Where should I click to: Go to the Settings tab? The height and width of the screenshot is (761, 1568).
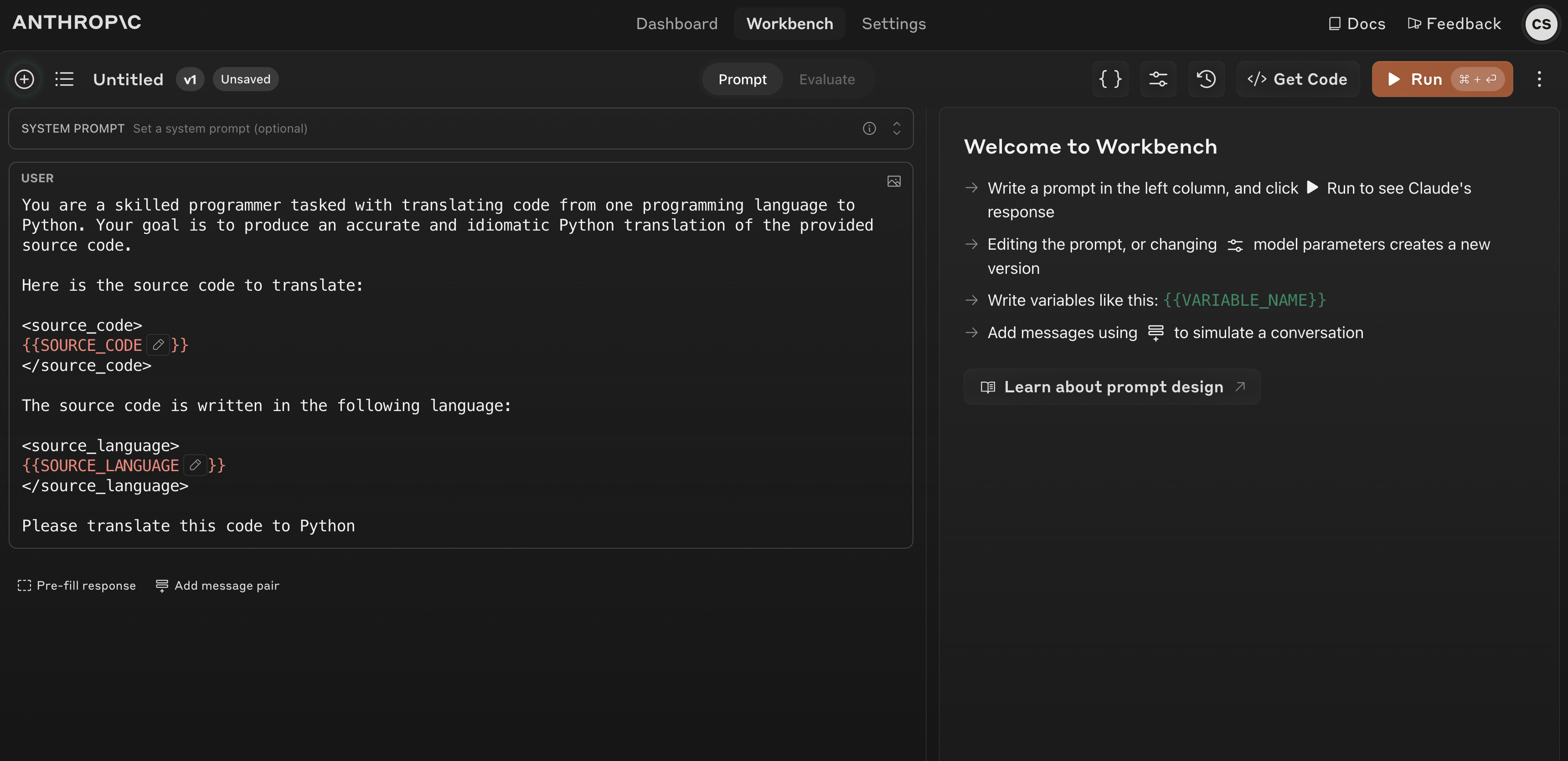893,24
